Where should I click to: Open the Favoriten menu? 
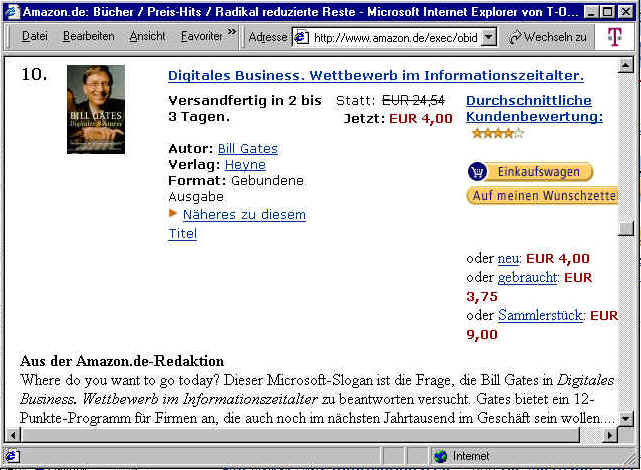pos(202,36)
